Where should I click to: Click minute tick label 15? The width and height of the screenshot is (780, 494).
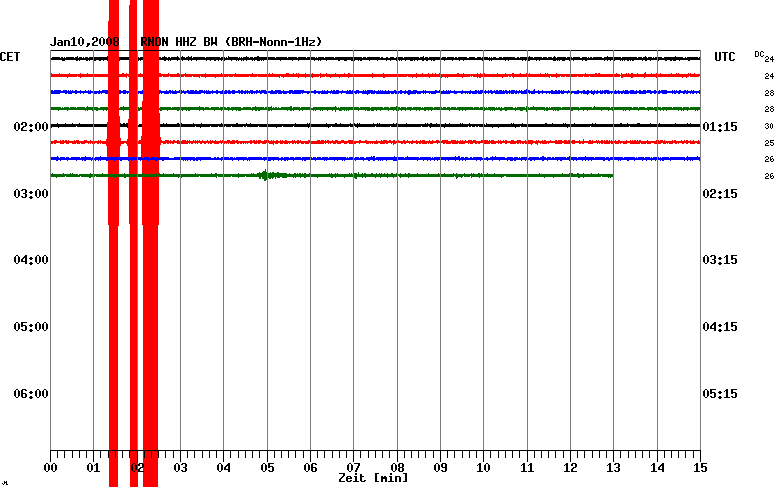tap(700, 468)
